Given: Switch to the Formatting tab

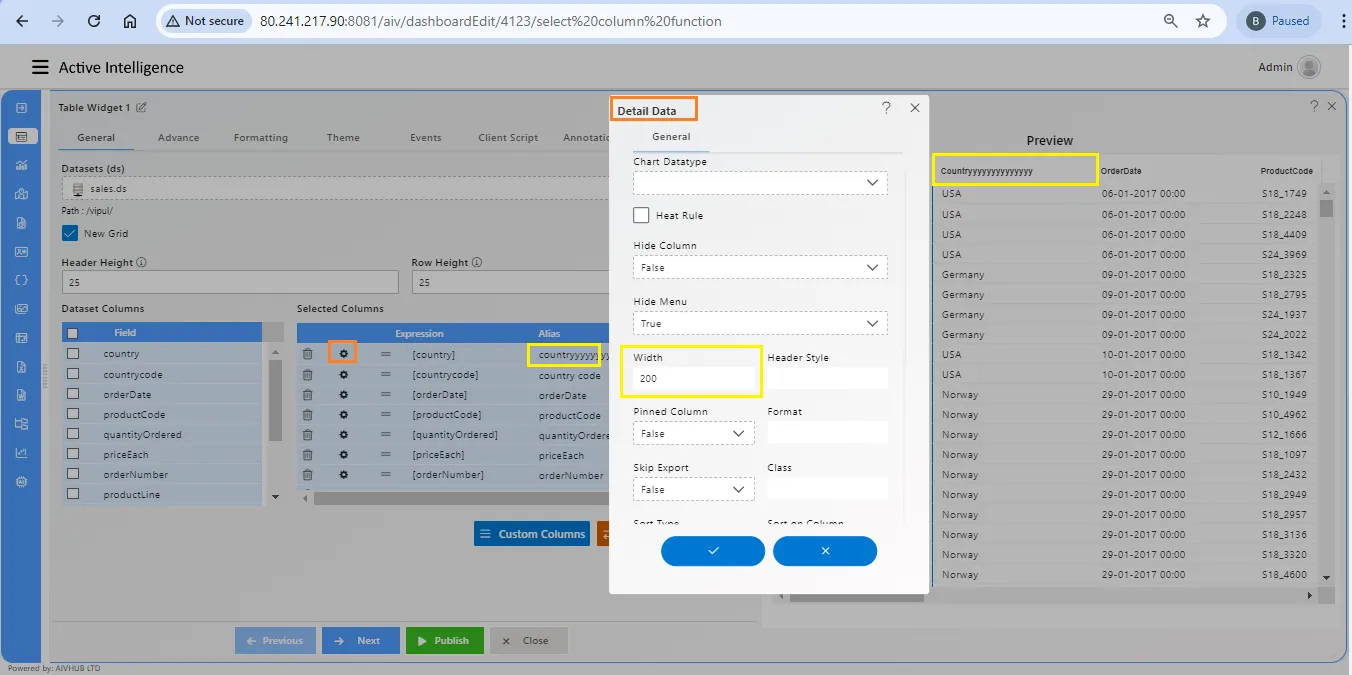Looking at the screenshot, I should (x=261, y=138).
